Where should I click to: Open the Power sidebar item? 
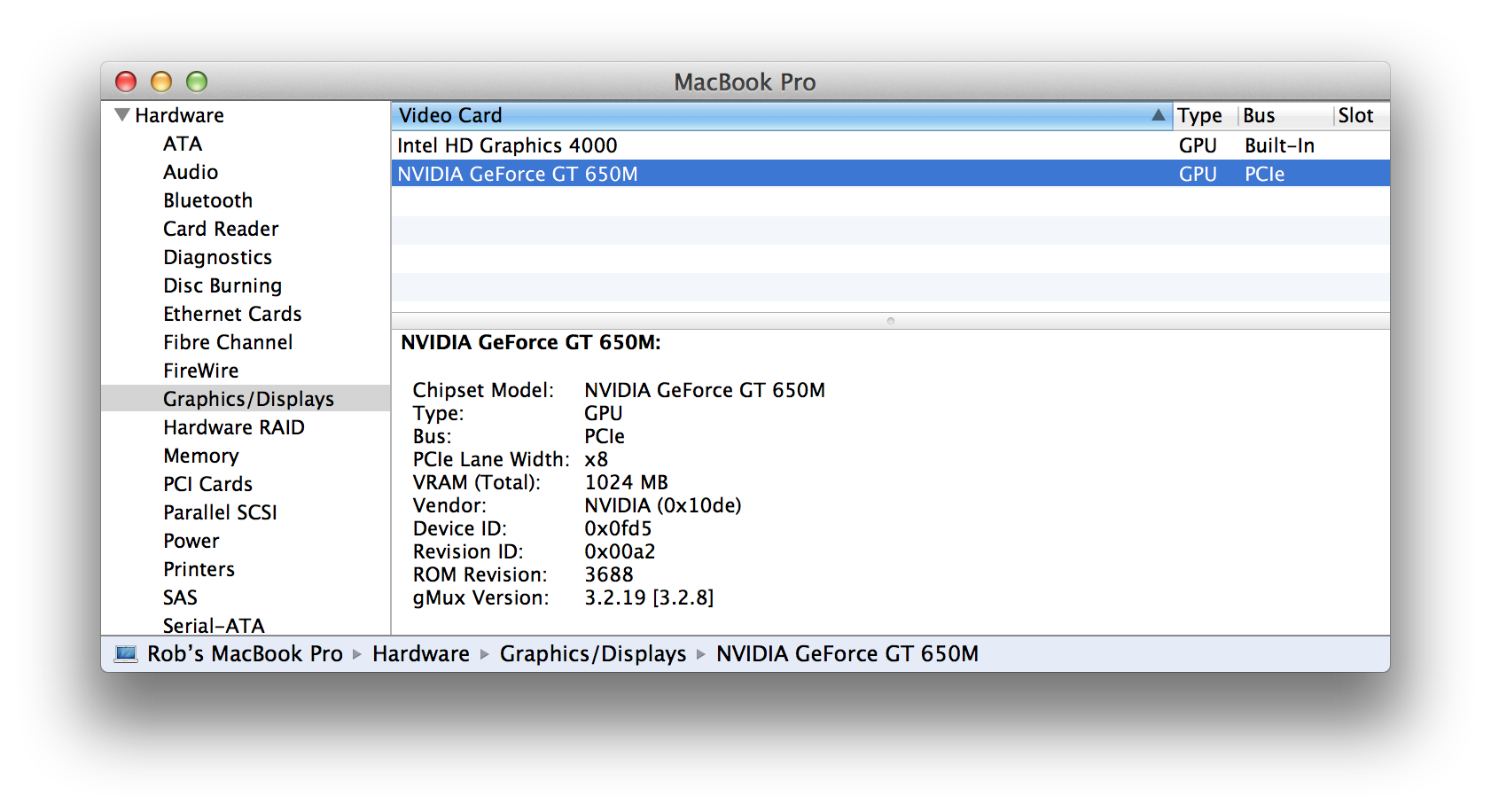[x=191, y=541]
